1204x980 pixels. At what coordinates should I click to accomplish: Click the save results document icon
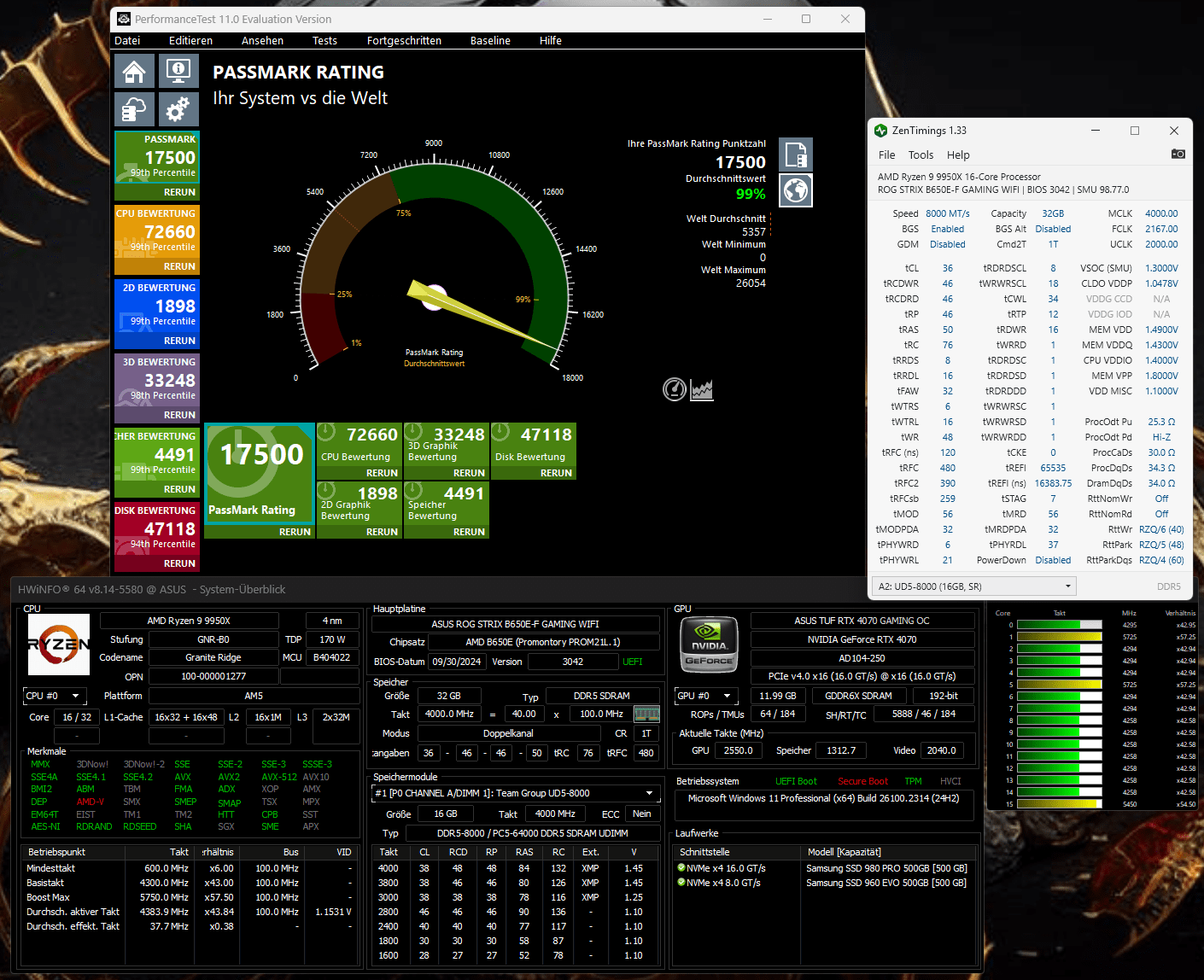pos(796,155)
